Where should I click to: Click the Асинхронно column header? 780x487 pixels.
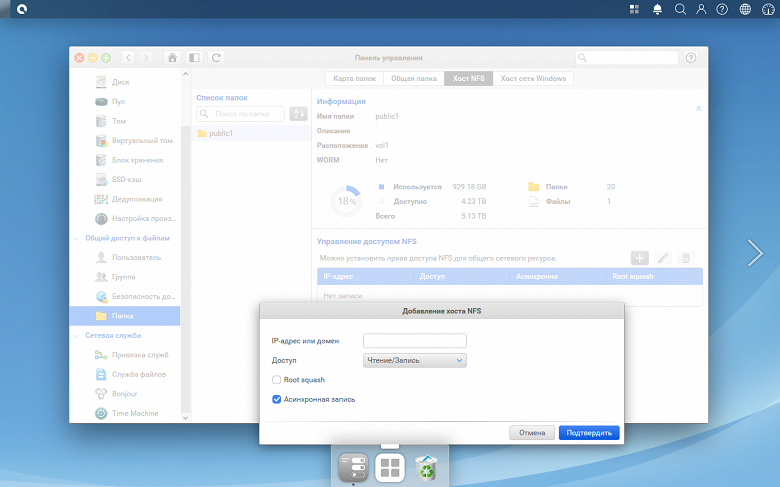(558, 277)
